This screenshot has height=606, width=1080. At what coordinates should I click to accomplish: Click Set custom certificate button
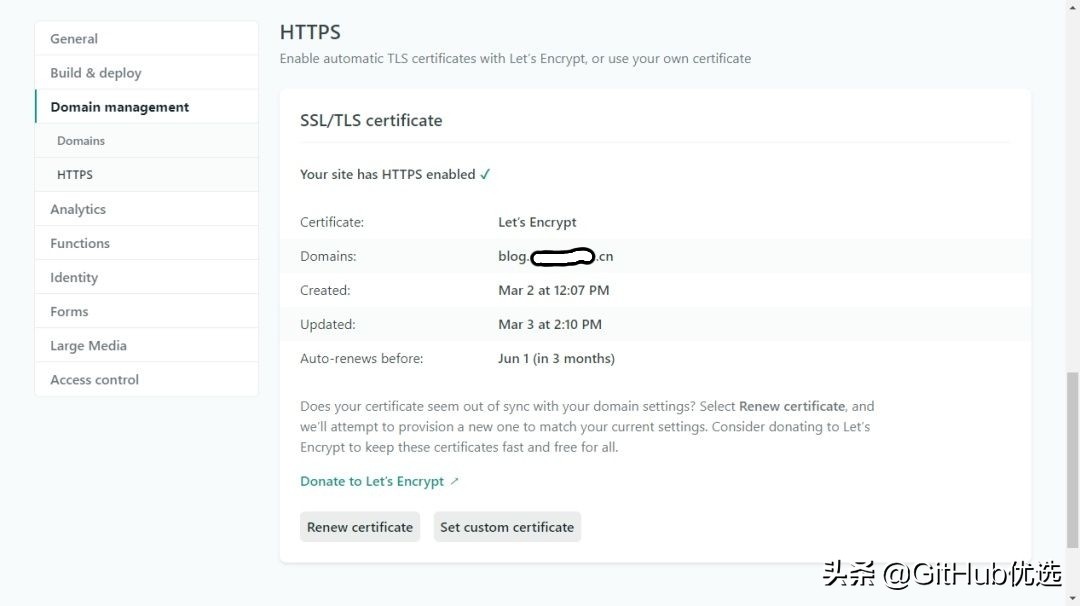point(507,526)
